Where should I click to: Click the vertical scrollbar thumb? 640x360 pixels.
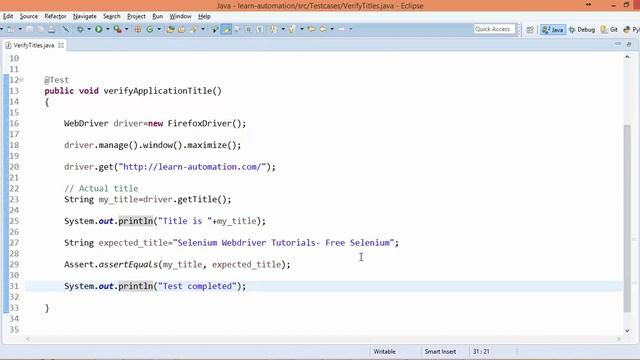coord(627,218)
